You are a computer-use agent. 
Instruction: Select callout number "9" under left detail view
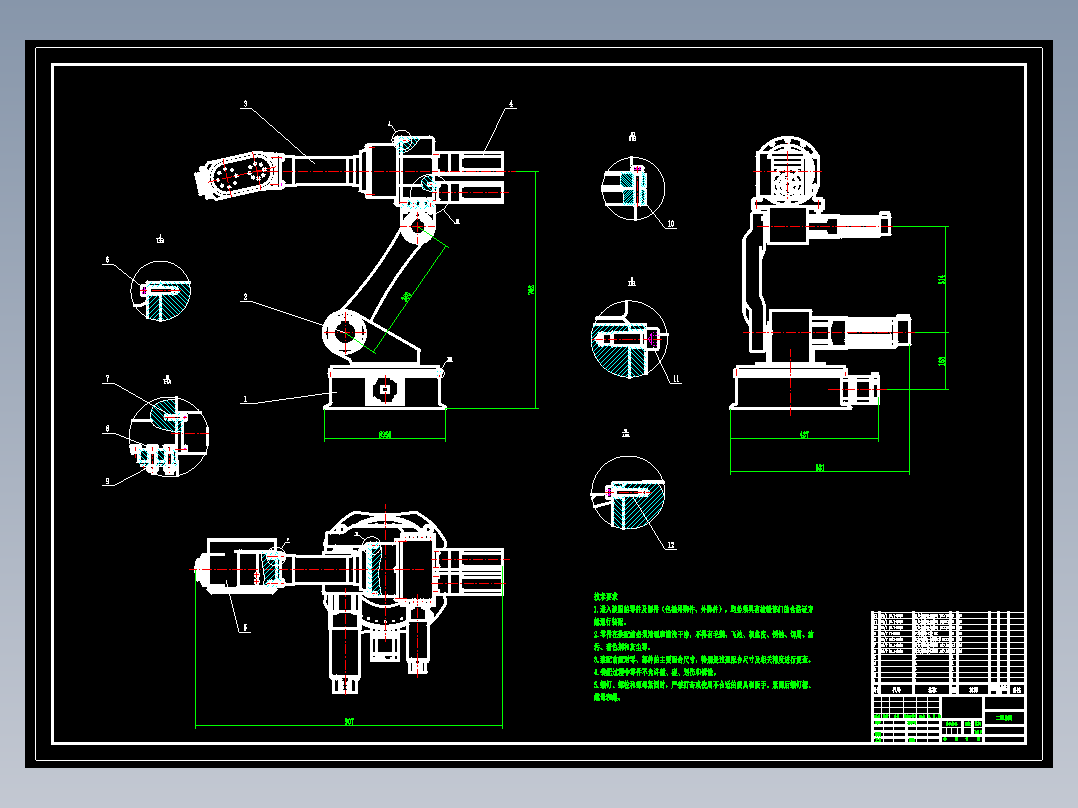[x=107, y=481]
